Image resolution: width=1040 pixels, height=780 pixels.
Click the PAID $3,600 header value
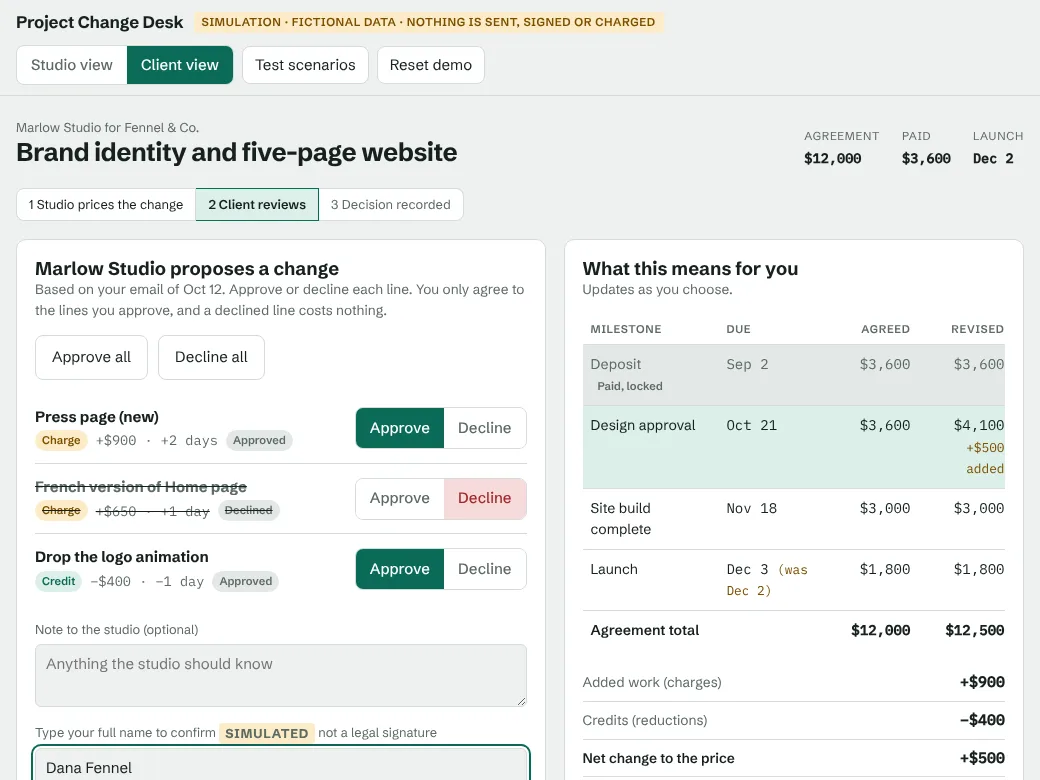926,159
